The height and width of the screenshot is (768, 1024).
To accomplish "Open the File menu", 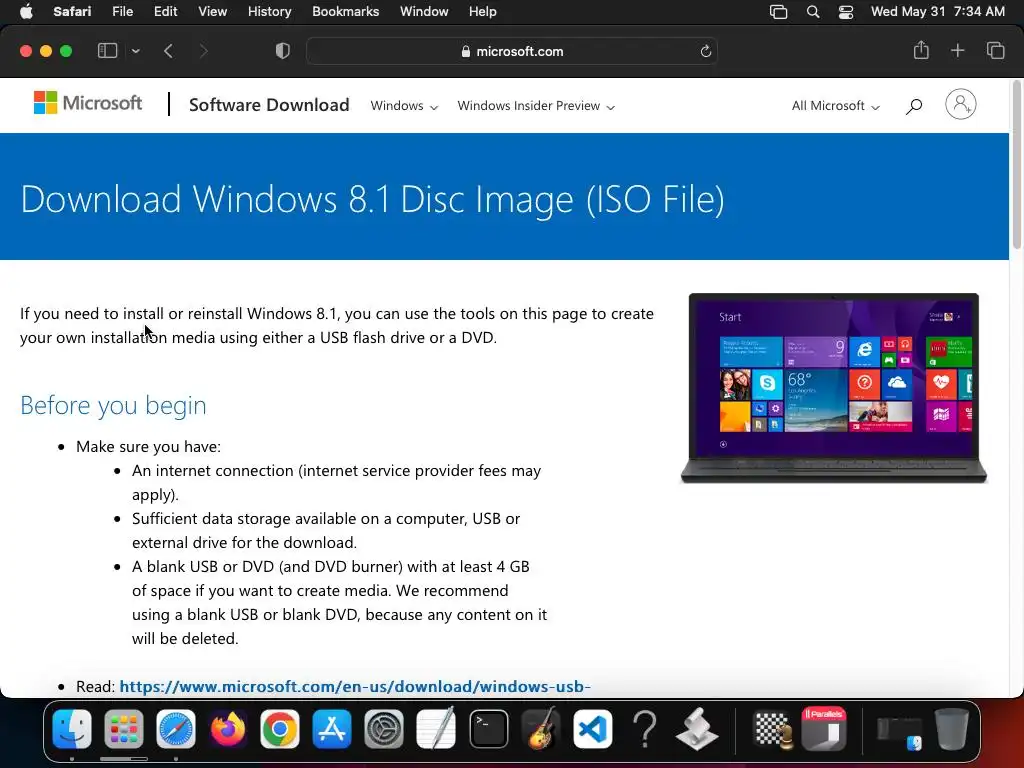I will click(122, 12).
